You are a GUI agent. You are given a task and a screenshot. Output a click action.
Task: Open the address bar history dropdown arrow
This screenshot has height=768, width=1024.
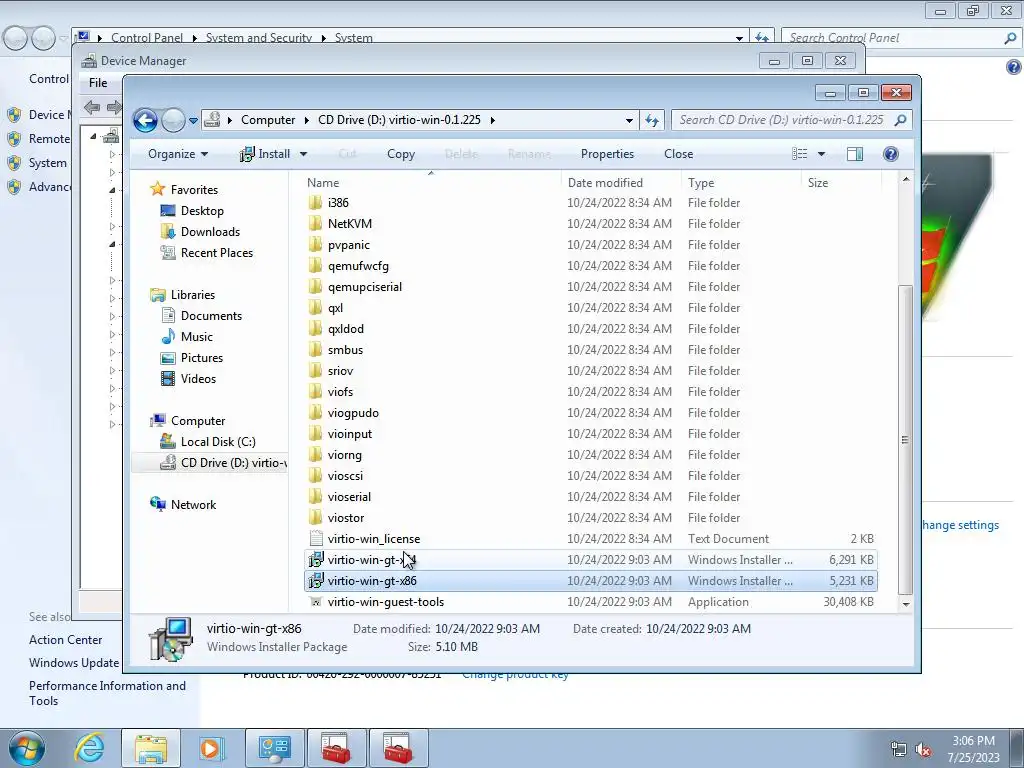tap(629, 121)
